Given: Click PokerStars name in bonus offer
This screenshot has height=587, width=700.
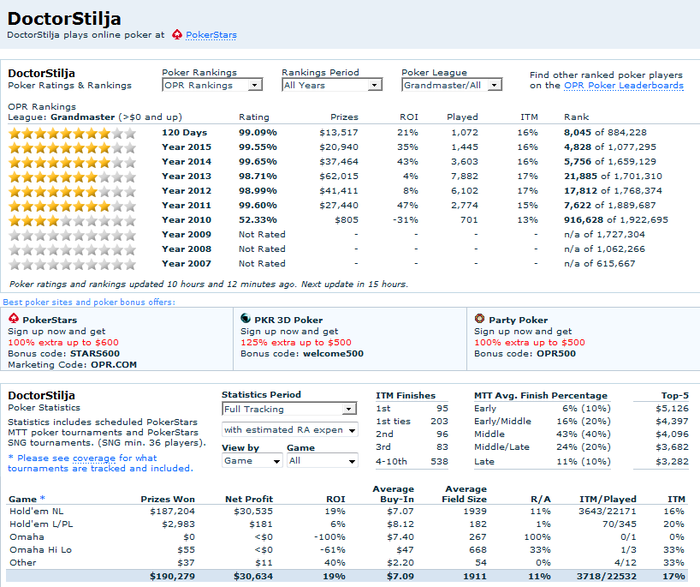Looking at the screenshot, I should pos(50,320).
